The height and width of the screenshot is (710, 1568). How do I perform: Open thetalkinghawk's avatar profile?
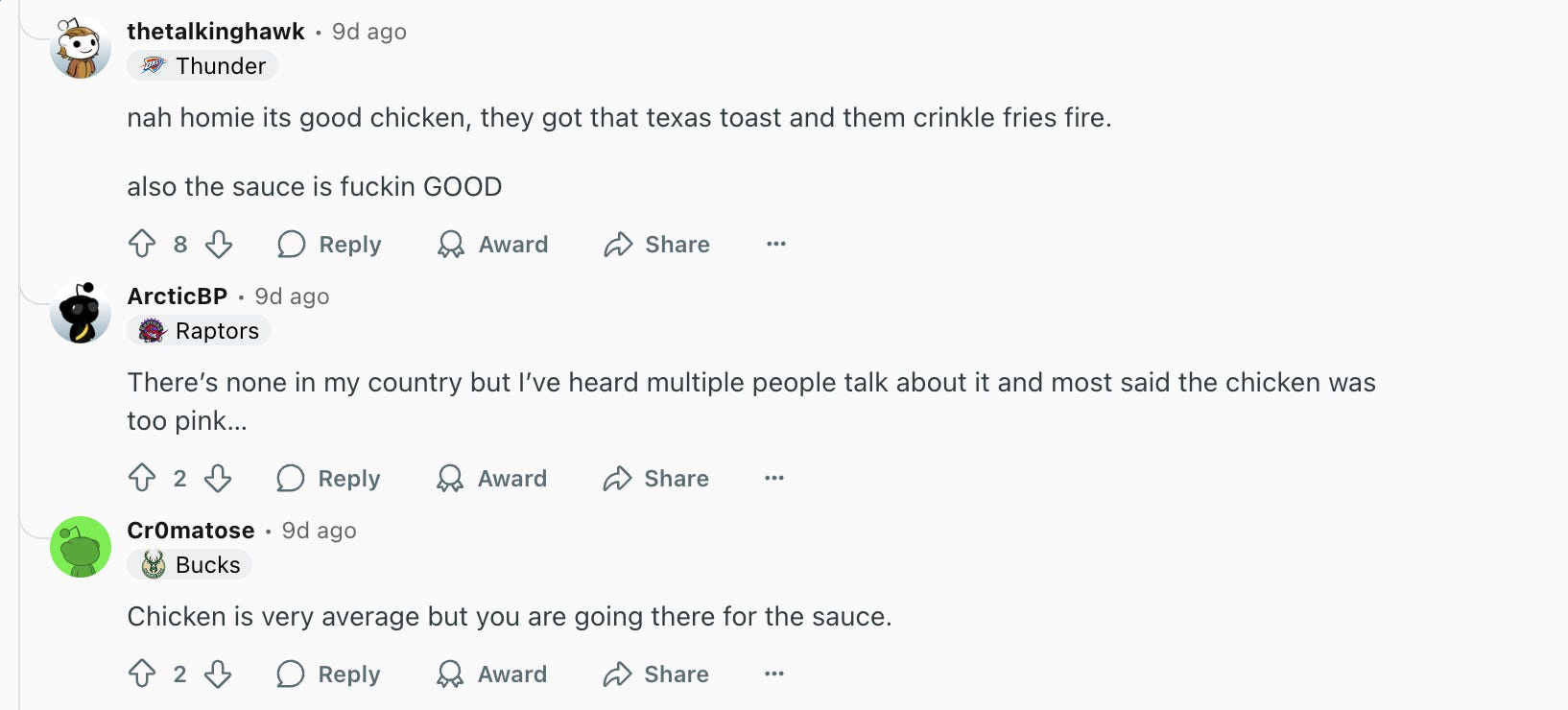pos(81,48)
